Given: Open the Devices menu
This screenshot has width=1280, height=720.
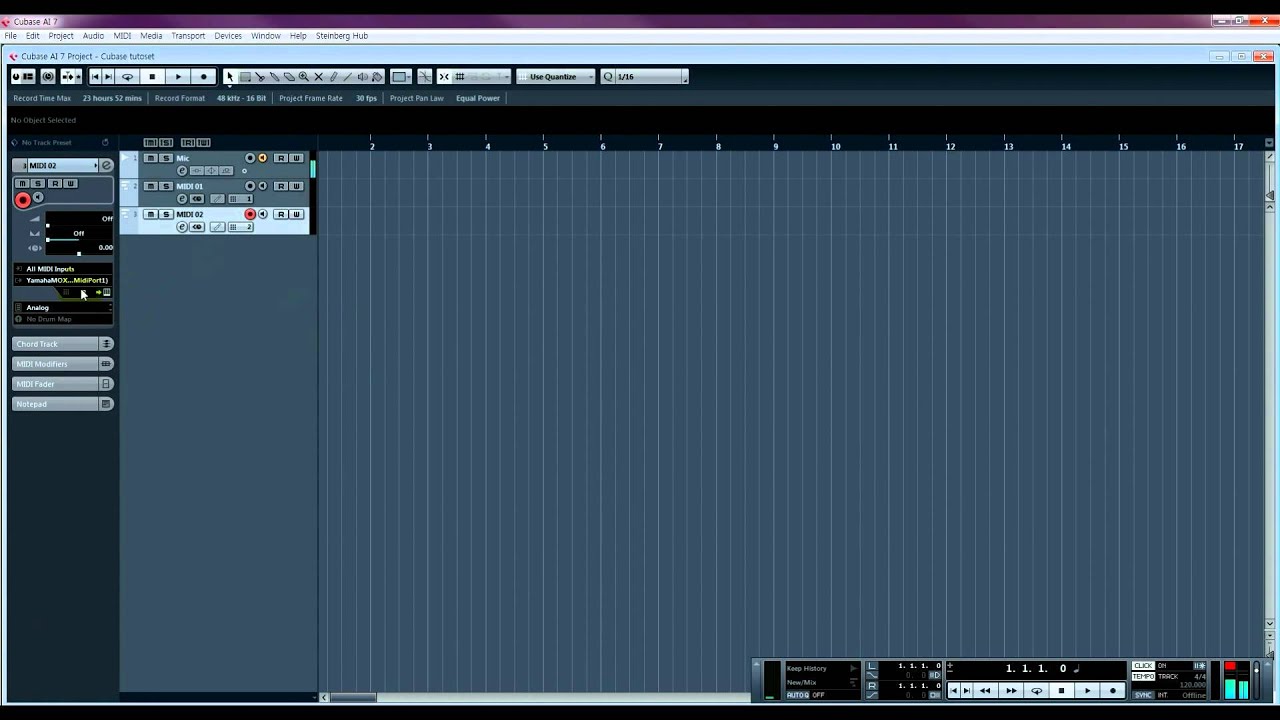Looking at the screenshot, I should click(228, 35).
